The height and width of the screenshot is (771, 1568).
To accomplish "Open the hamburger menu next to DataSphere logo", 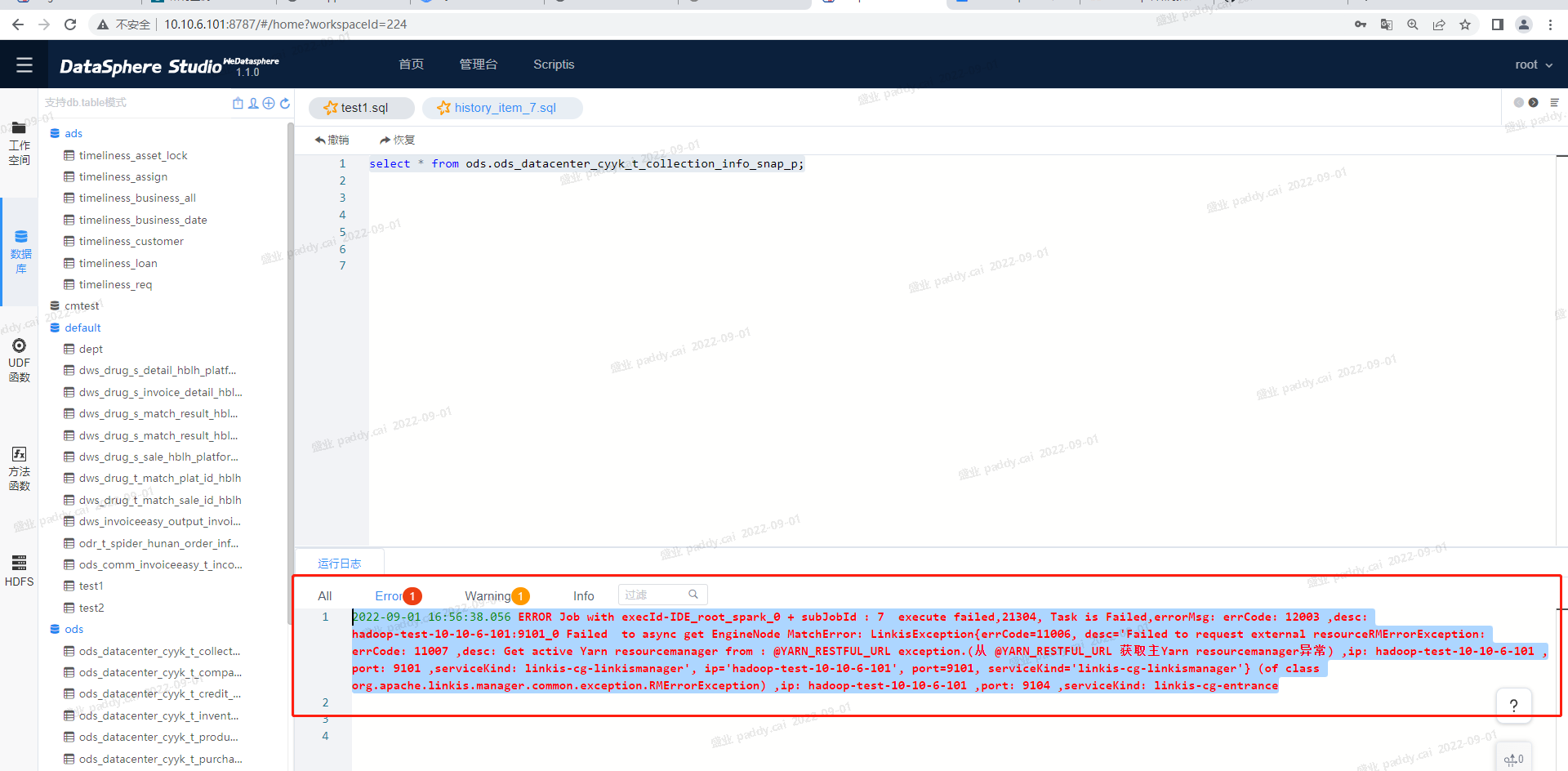I will [x=24, y=65].
